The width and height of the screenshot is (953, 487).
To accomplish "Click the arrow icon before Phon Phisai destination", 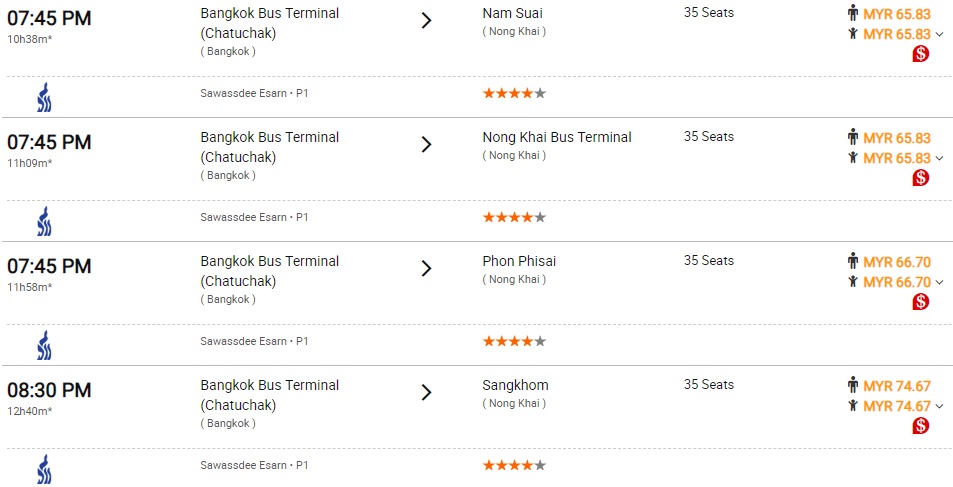I will (x=426, y=268).
